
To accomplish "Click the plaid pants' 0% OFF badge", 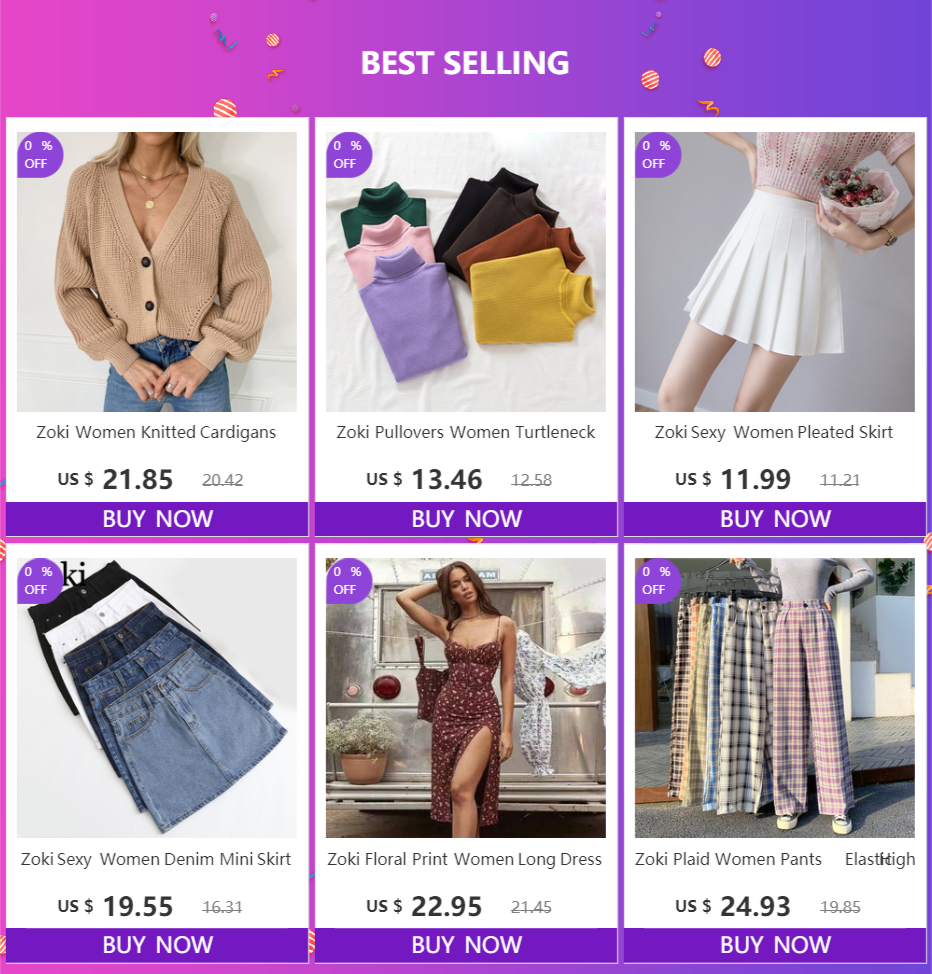I will point(657,581).
